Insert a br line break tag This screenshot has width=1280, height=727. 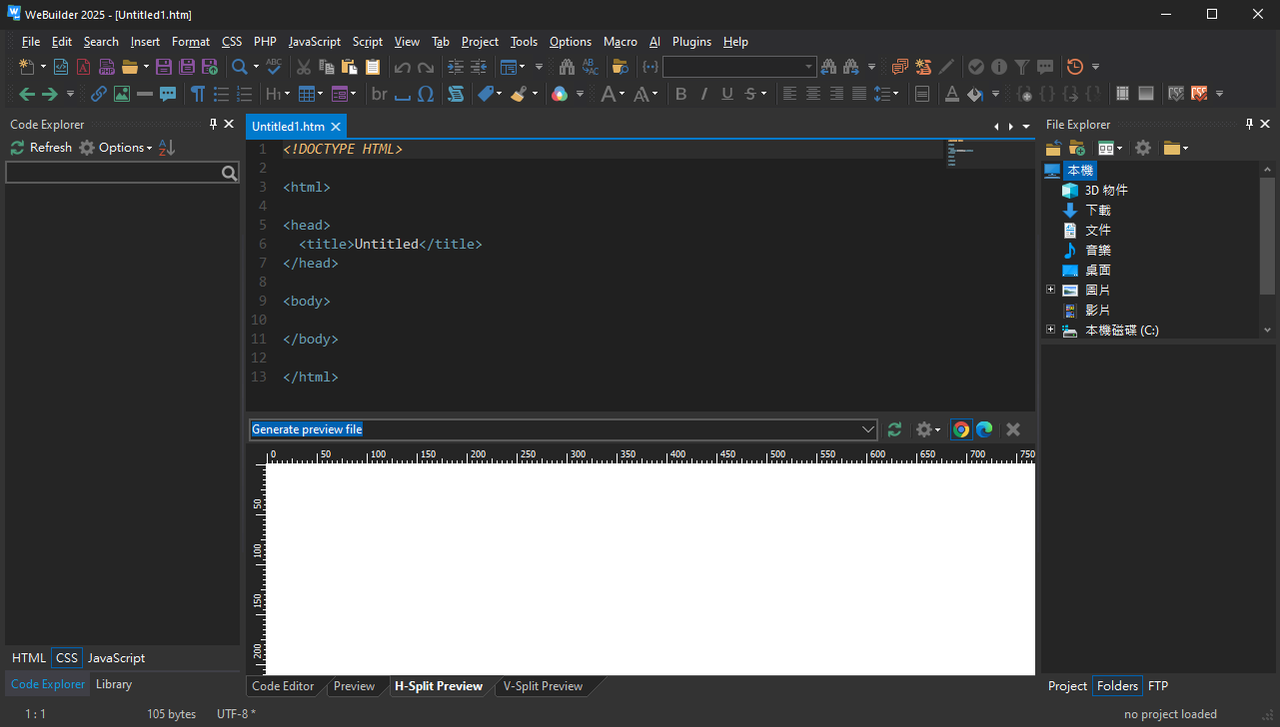pyautogui.click(x=379, y=94)
